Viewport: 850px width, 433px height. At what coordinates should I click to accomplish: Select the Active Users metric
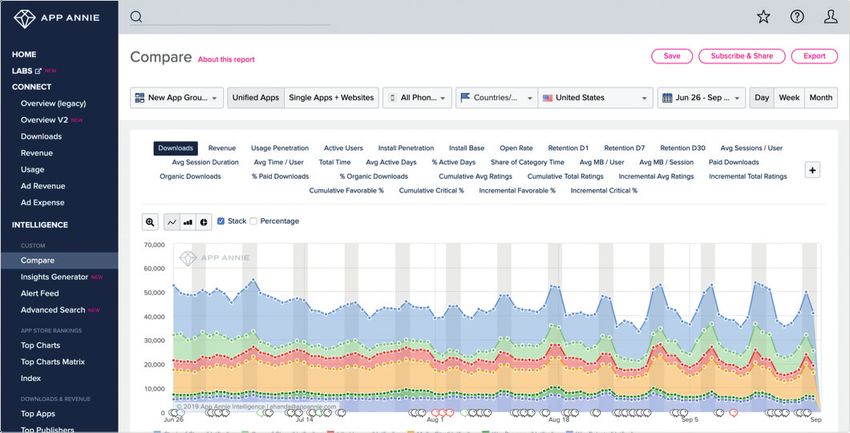point(343,148)
